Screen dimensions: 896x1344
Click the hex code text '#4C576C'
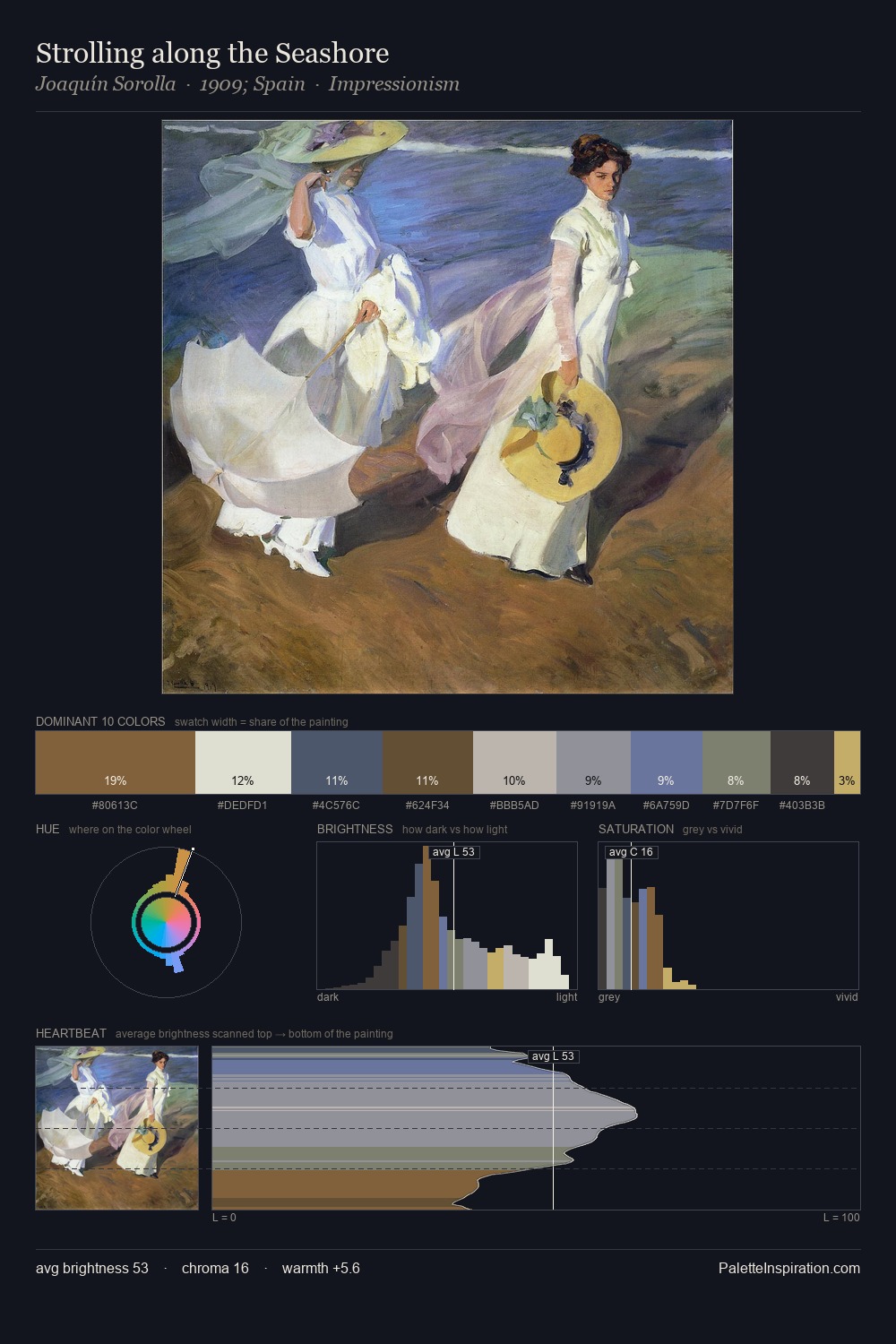tap(336, 805)
